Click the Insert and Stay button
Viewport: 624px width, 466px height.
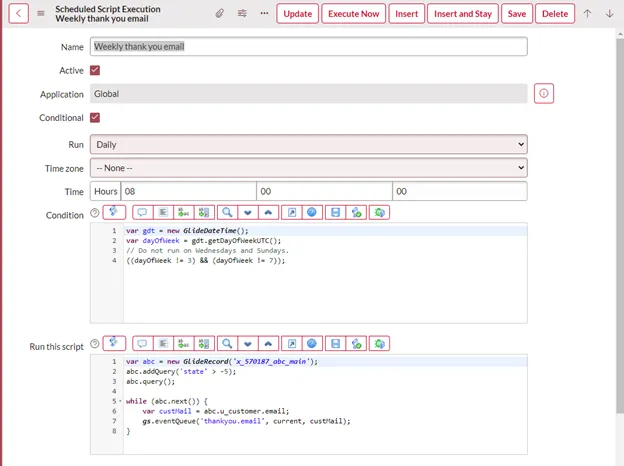462,14
